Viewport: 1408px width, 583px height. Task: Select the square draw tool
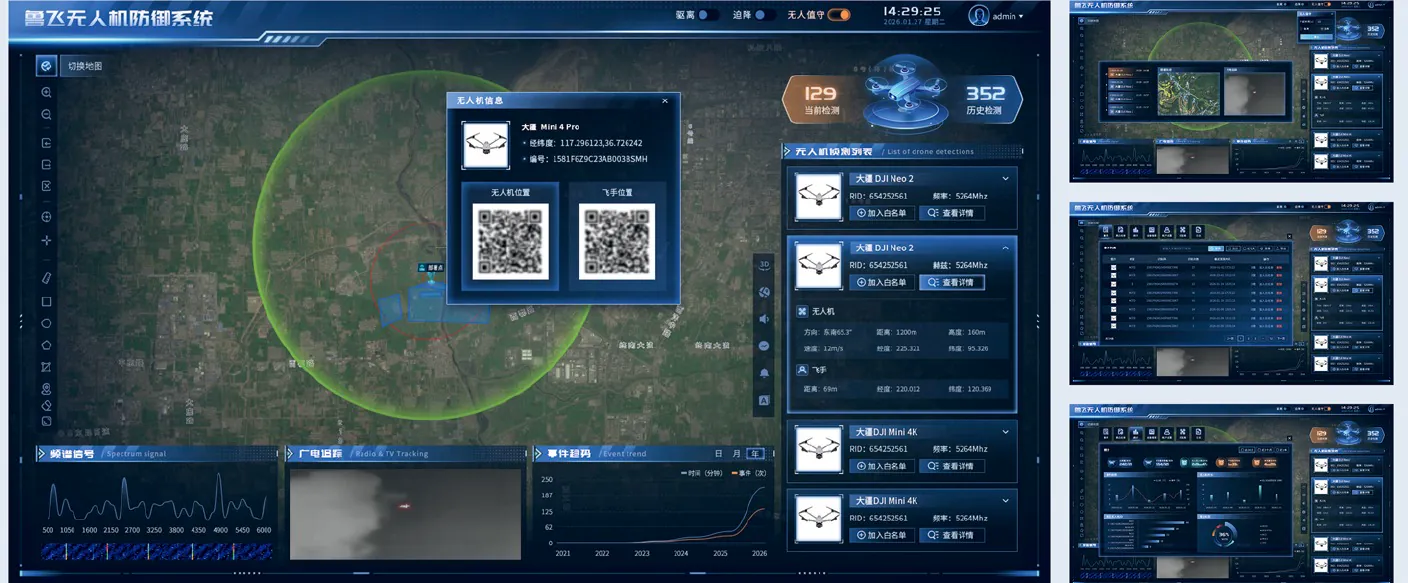(46, 301)
